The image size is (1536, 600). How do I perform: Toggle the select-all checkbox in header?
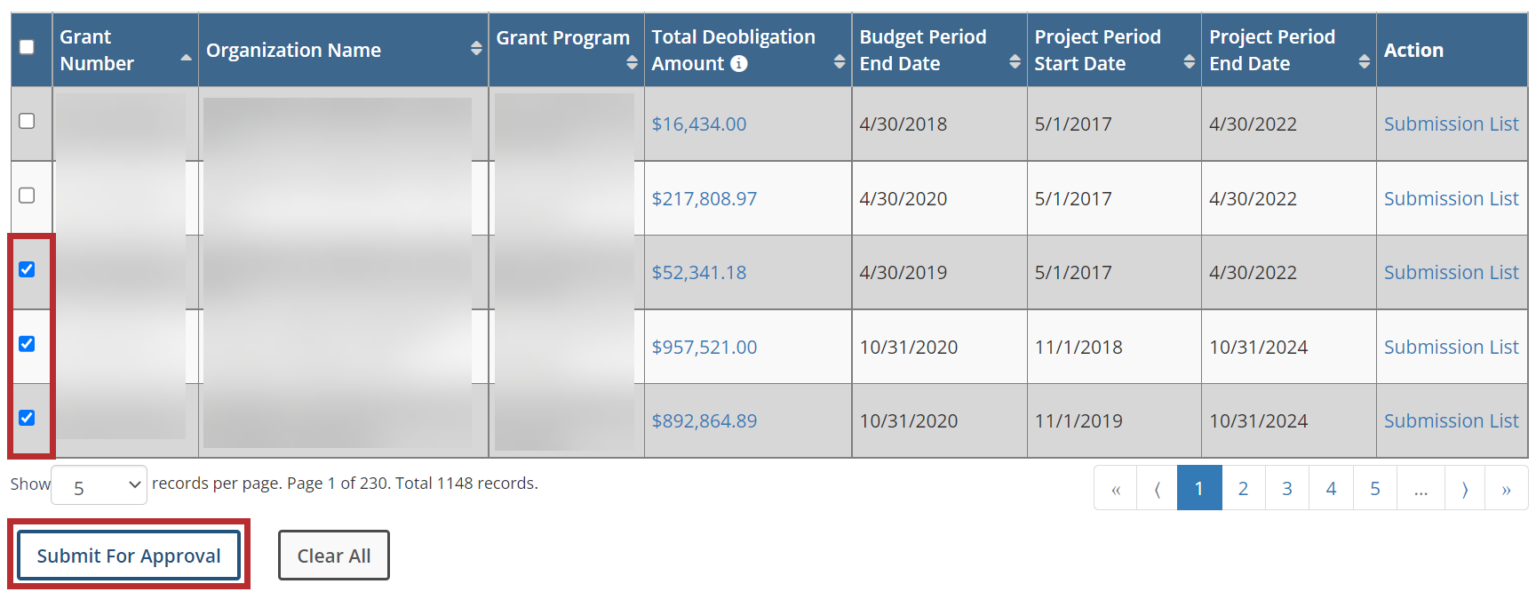pos(27,47)
